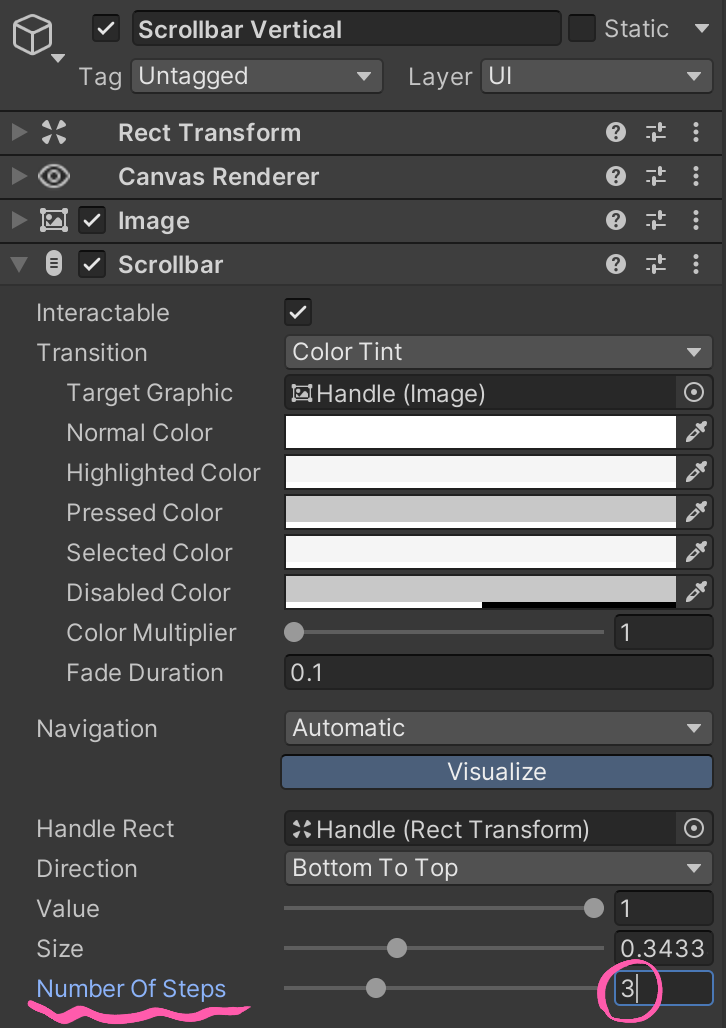Click eyedropper for Pressed Color
Viewport: 726px width, 1028px height.
[696, 513]
